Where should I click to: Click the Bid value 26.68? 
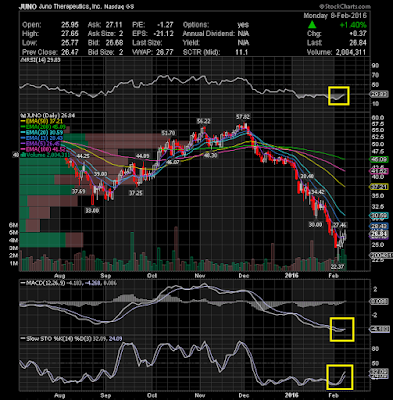click(x=114, y=43)
